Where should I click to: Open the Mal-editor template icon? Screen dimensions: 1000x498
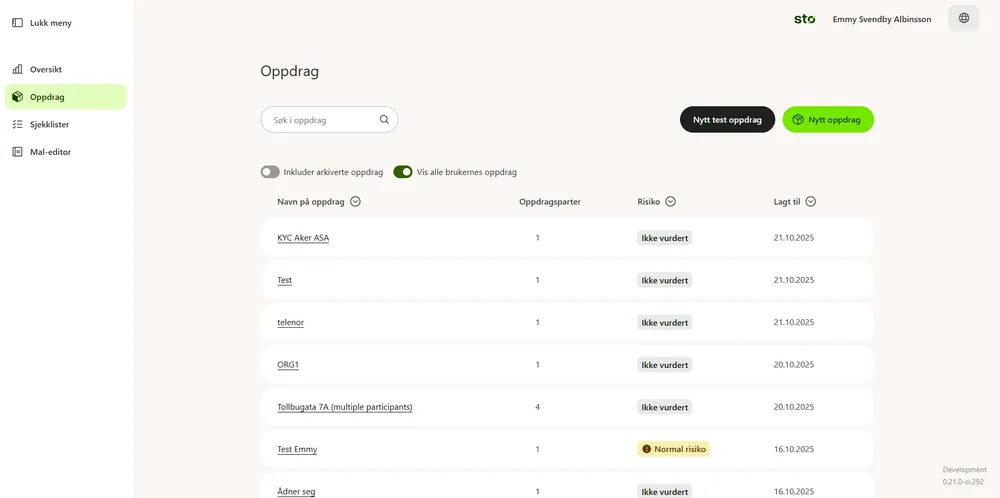tap(17, 152)
